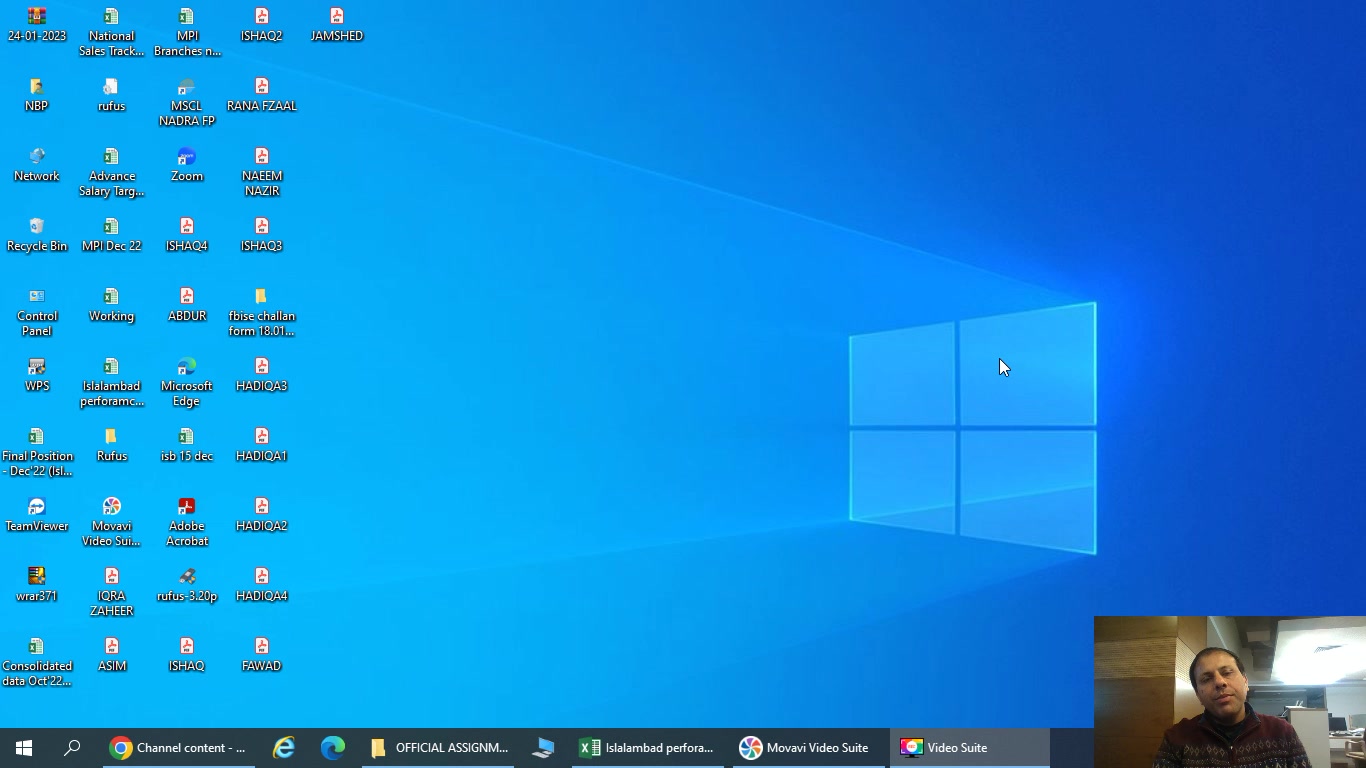
Task: Open the Windows Start menu
Action: (24, 748)
